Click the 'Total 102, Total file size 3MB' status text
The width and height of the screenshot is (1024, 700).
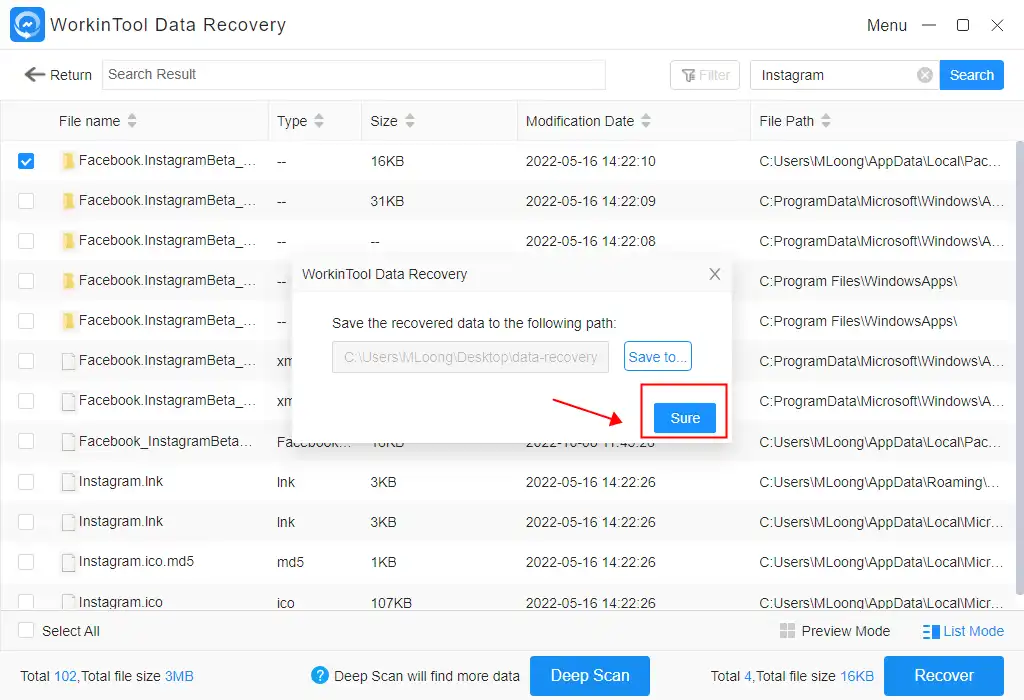[x=107, y=676]
